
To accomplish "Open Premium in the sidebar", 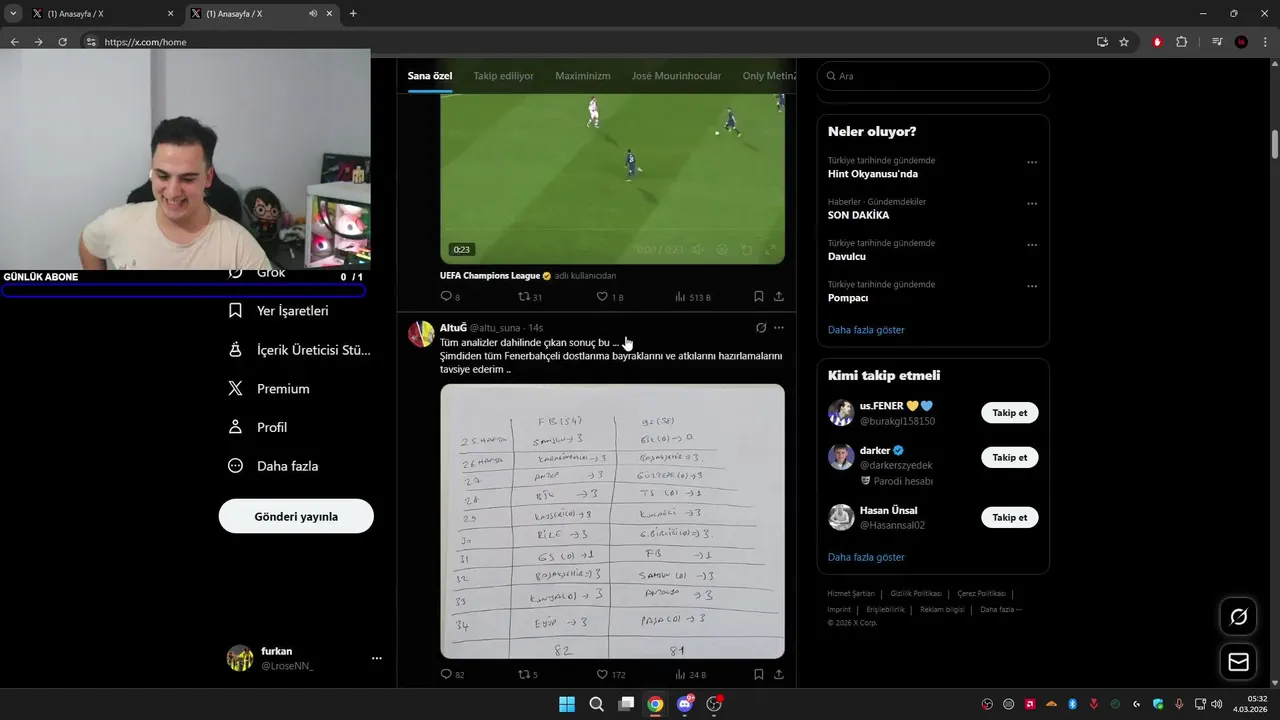I will click(269, 389).
